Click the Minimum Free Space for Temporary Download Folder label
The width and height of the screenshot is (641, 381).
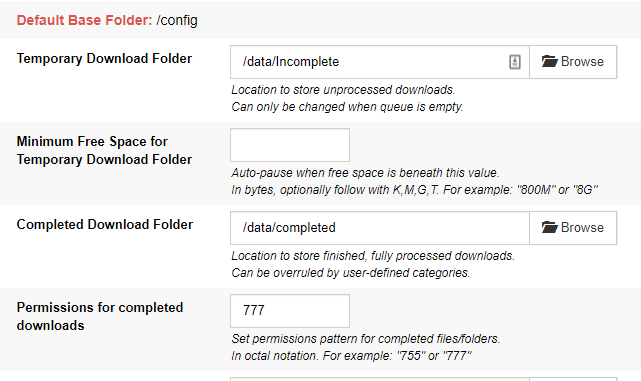pos(104,150)
